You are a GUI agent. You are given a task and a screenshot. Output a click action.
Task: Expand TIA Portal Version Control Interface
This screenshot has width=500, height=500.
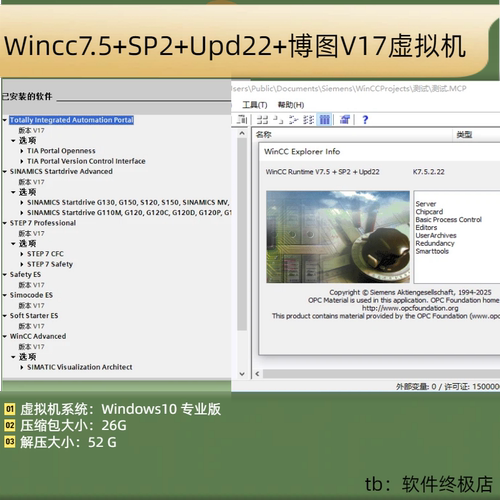[x=22, y=161]
